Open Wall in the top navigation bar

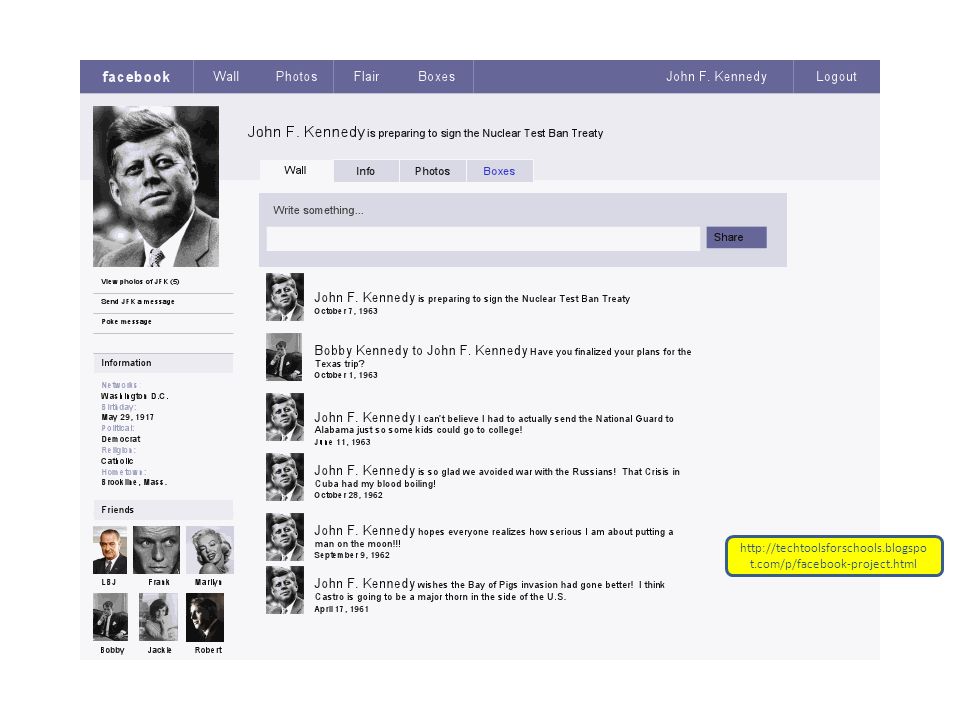point(226,77)
